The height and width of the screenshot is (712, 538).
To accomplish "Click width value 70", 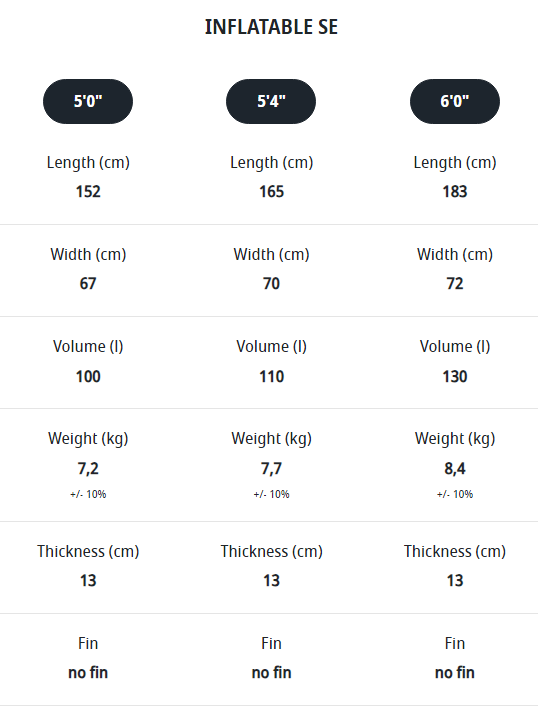I will tap(271, 283).
